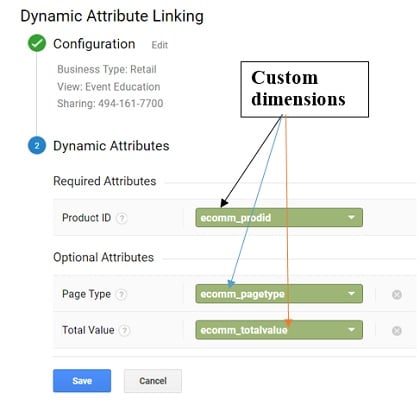Click the blue Save button
Screen dimensions: 420x400
(x=82, y=380)
